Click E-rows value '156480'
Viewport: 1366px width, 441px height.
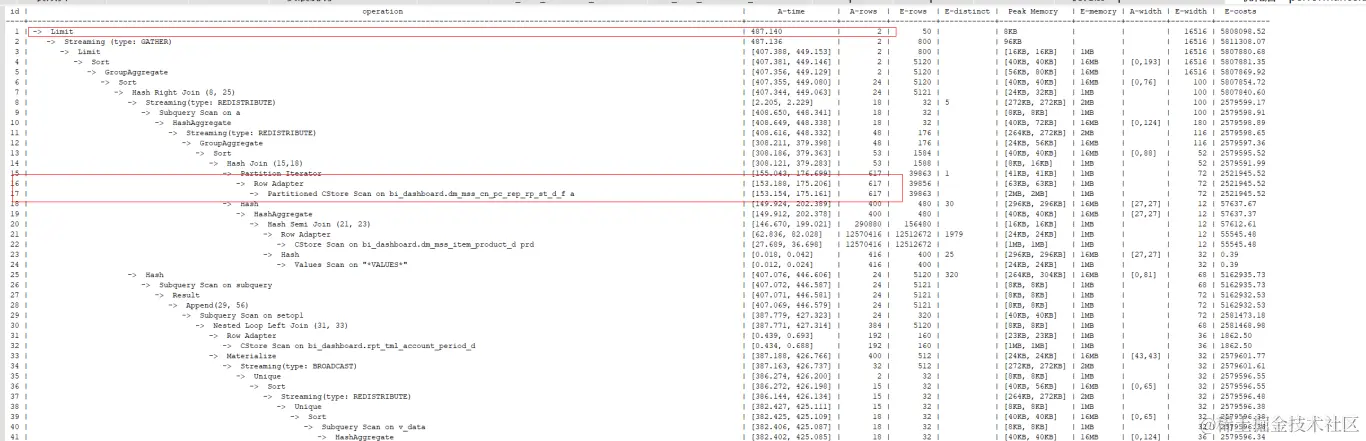(x=917, y=224)
